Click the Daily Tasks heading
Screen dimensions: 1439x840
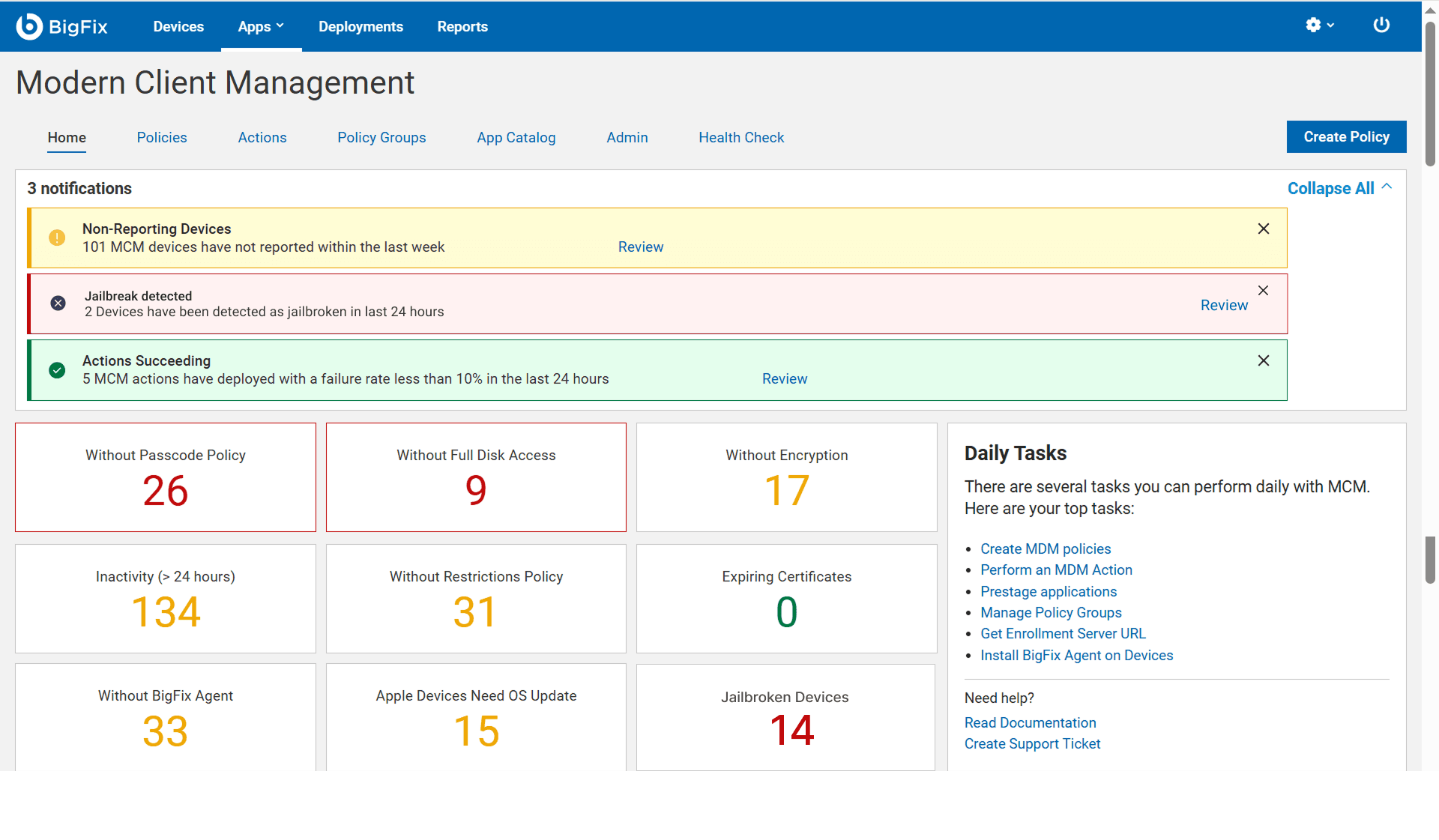[x=1016, y=453]
